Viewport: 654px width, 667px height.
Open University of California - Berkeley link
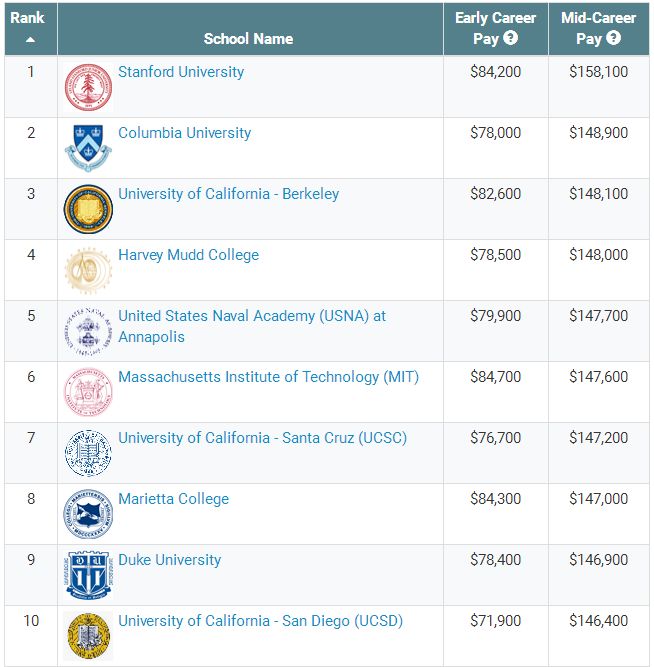coord(228,194)
